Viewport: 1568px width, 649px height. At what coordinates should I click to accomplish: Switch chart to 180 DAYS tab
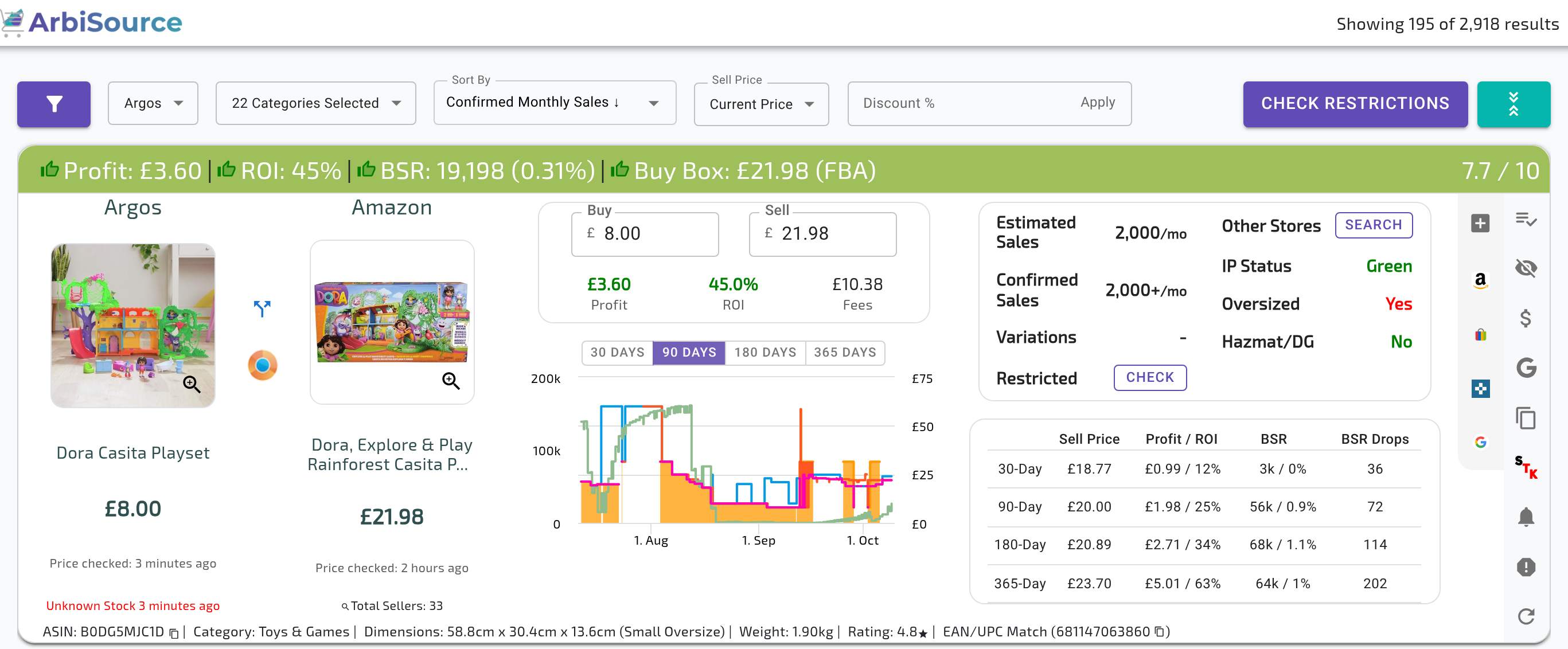(765, 353)
